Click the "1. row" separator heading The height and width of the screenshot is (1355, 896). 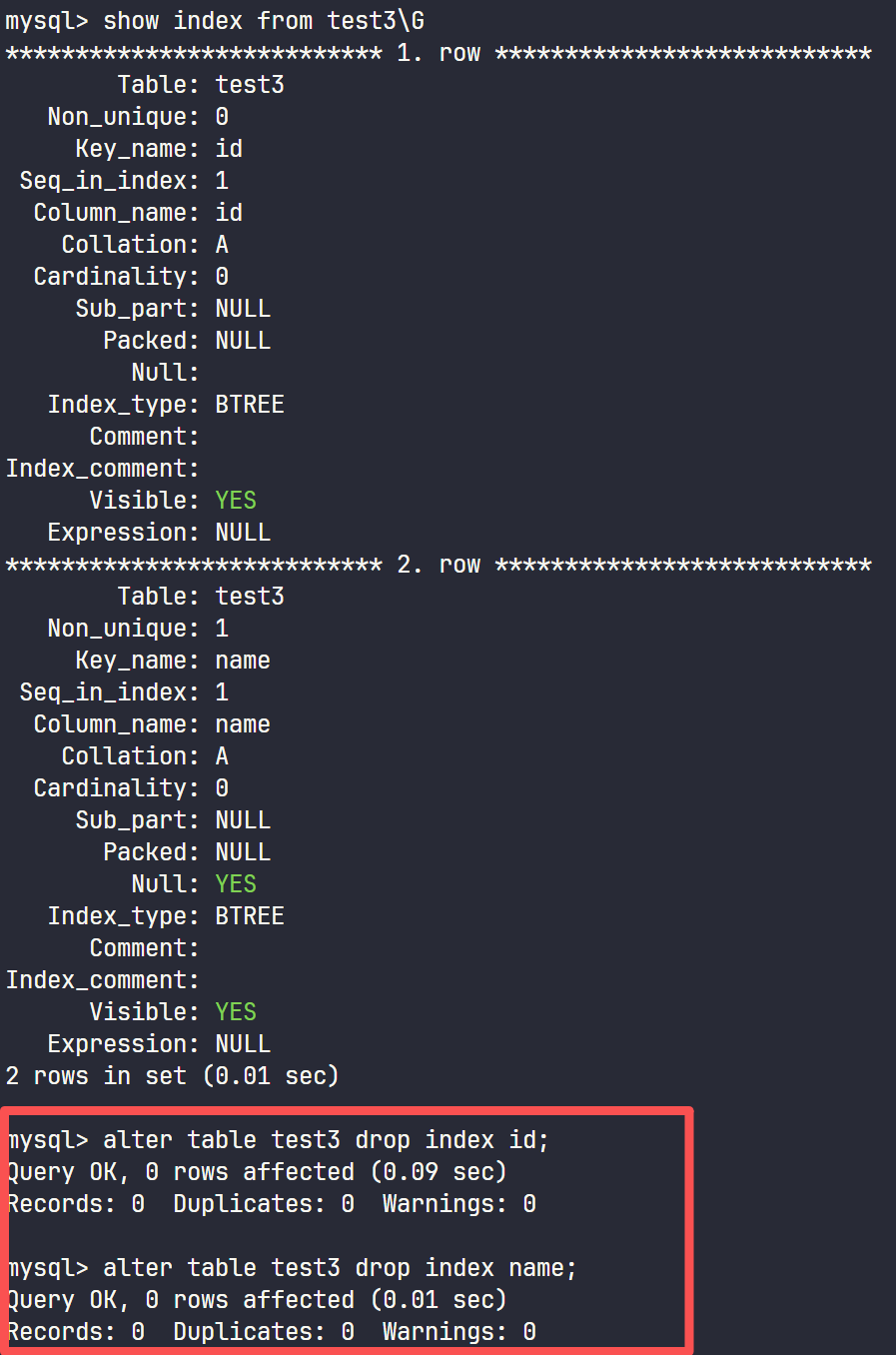tap(439, 53)
